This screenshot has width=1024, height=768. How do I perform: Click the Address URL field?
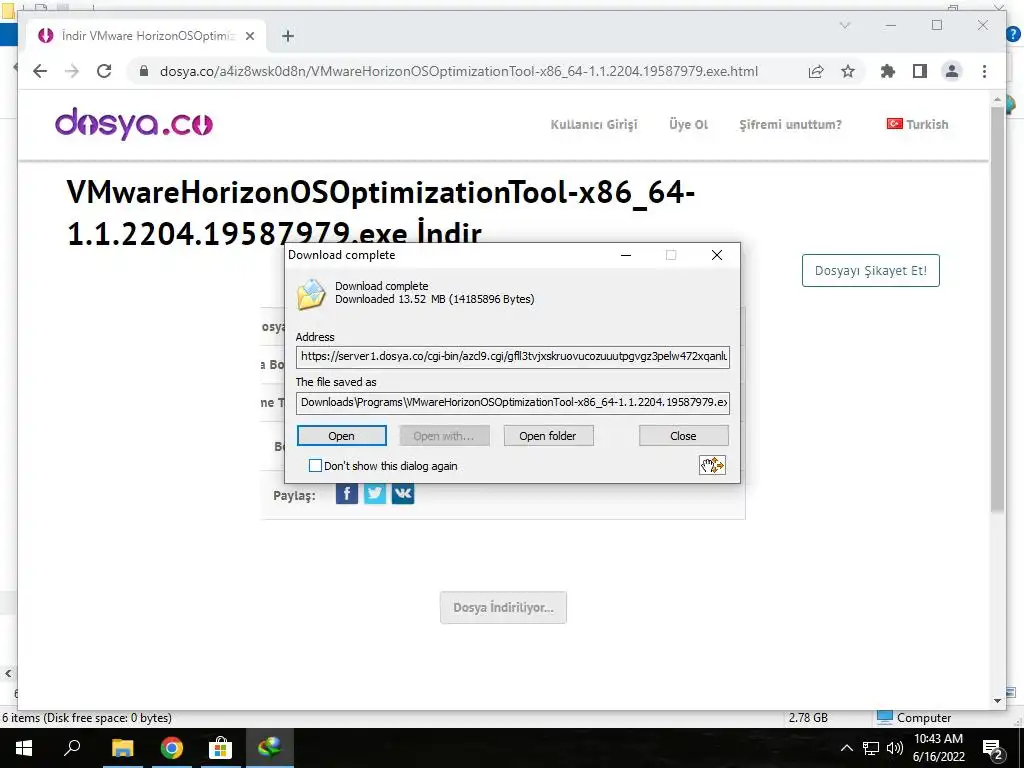coord(513,357)
